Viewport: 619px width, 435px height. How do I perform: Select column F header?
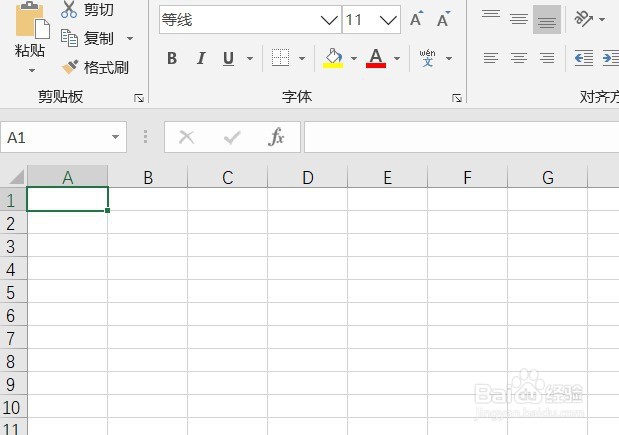pyautogui.click(x=468, y=176)
